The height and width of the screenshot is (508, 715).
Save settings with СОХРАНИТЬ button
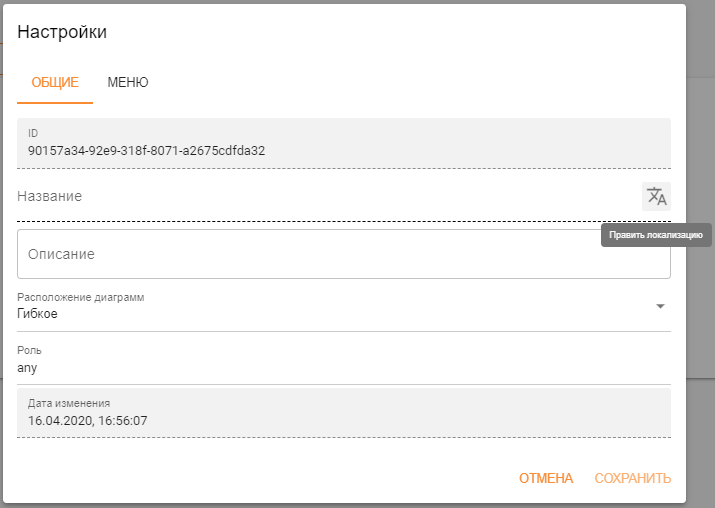pyautogui.click(x=632, y=478)
